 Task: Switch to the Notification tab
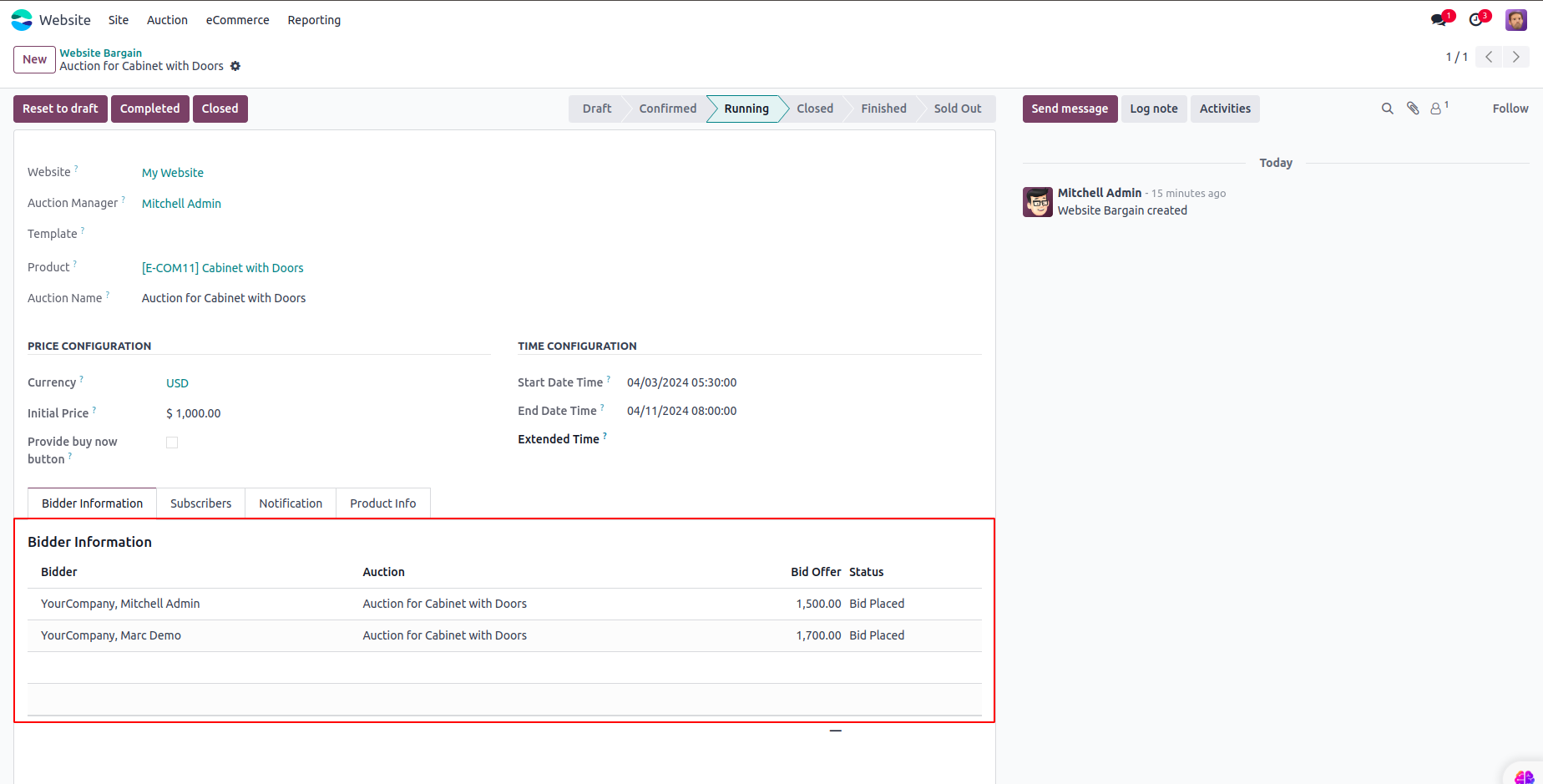[291, 503]
